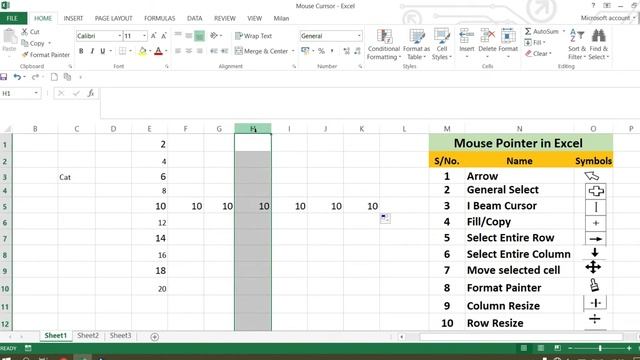Switch to Sheet2 tab
The width and height of the screenshot is (640, 360).
pos(88,336)
